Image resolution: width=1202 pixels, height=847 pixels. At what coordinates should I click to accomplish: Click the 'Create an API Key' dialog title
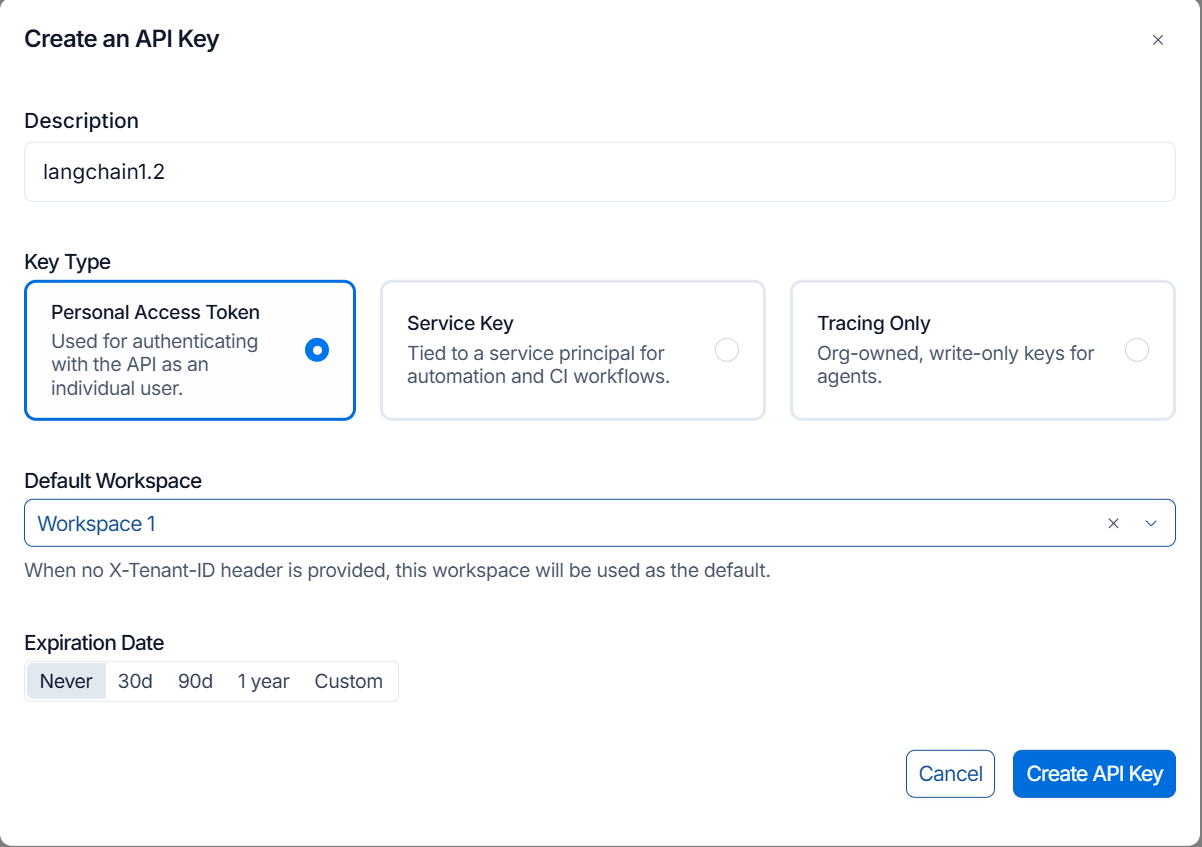[x=121, y=39]
